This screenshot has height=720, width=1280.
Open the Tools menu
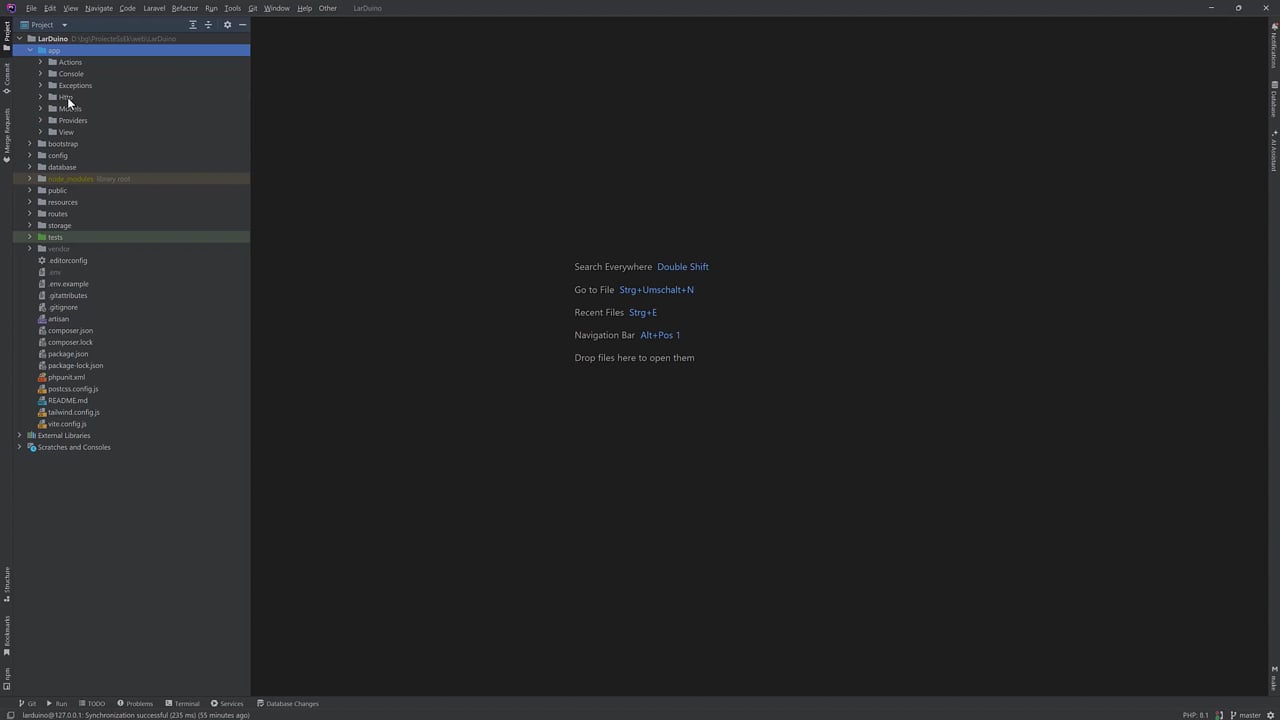point(232,8)
